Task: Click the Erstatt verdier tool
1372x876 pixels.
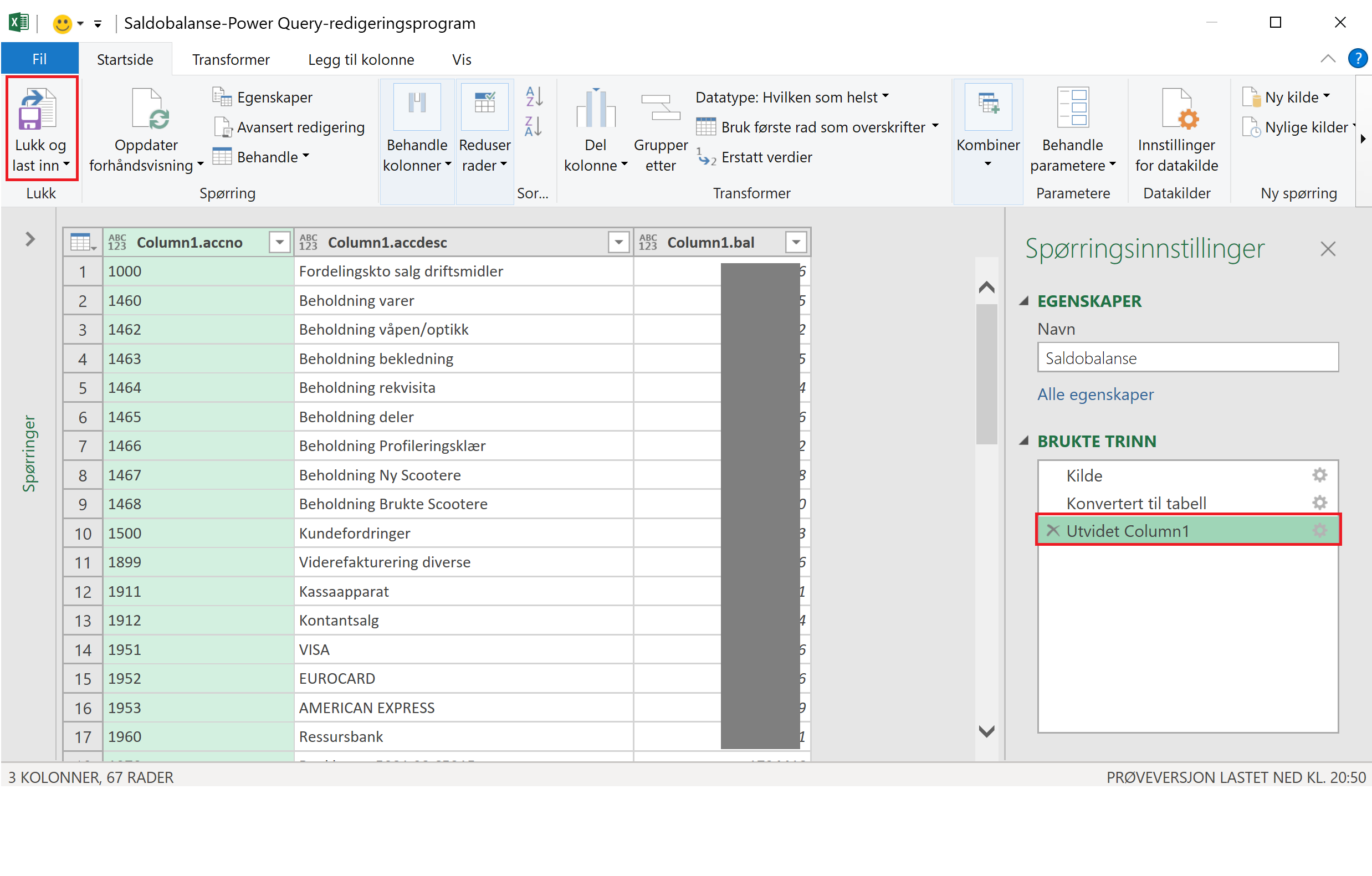Action: click(766, 157)
